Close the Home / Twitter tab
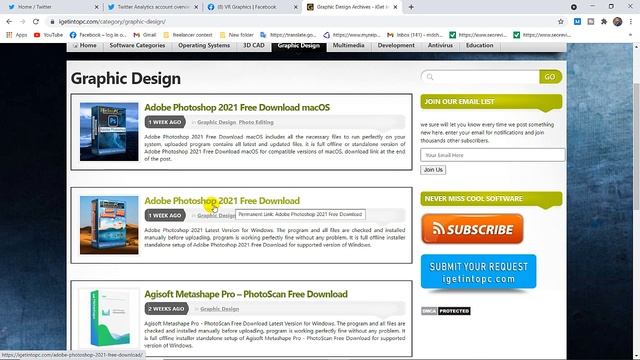This screenshot has height=360, width=640. click(96, 7)
